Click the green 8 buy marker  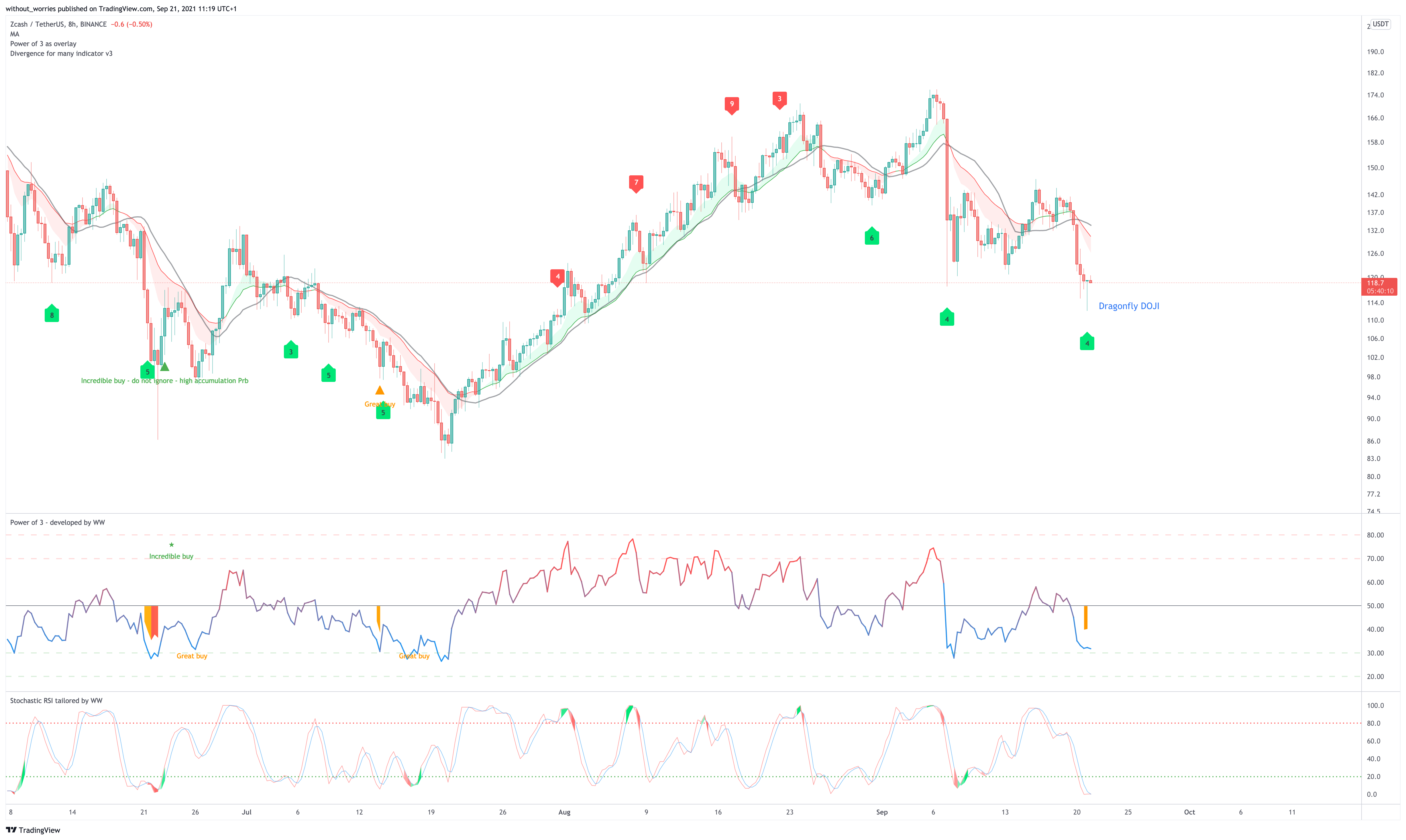tap(52, 314)
